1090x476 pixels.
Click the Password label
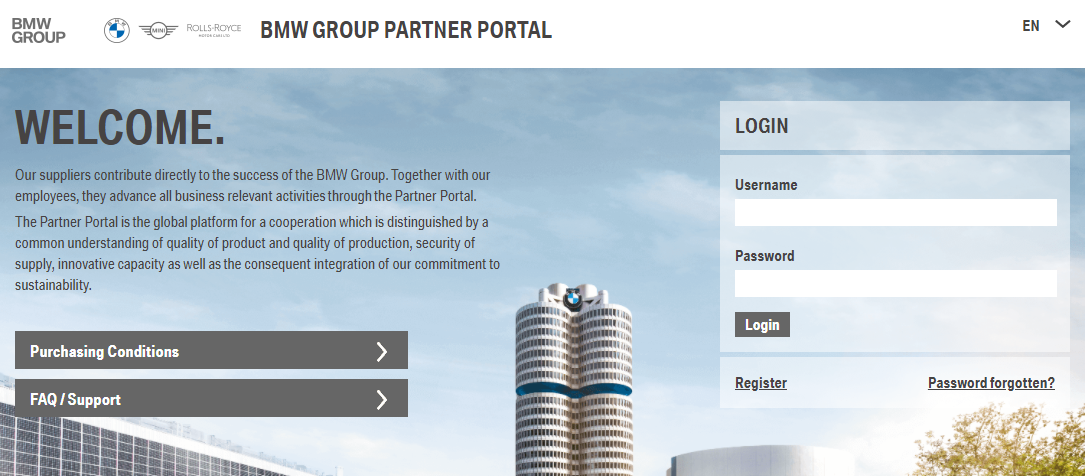pos(765,256)
